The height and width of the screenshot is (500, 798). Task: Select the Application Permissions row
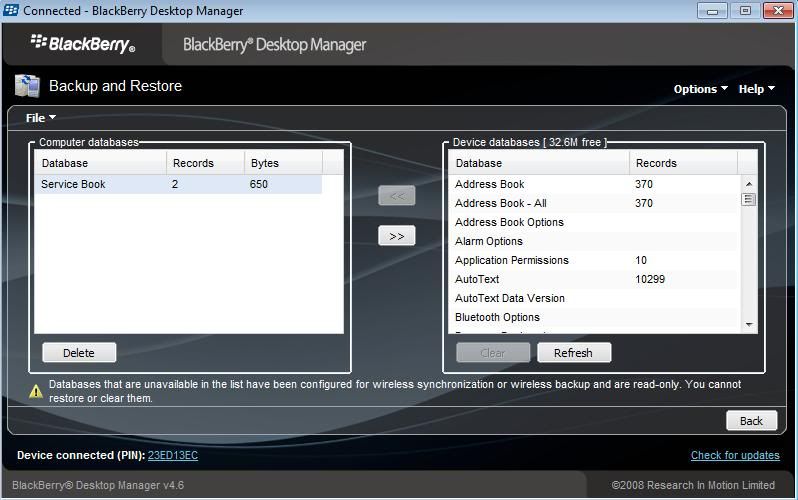pos(594,260)
